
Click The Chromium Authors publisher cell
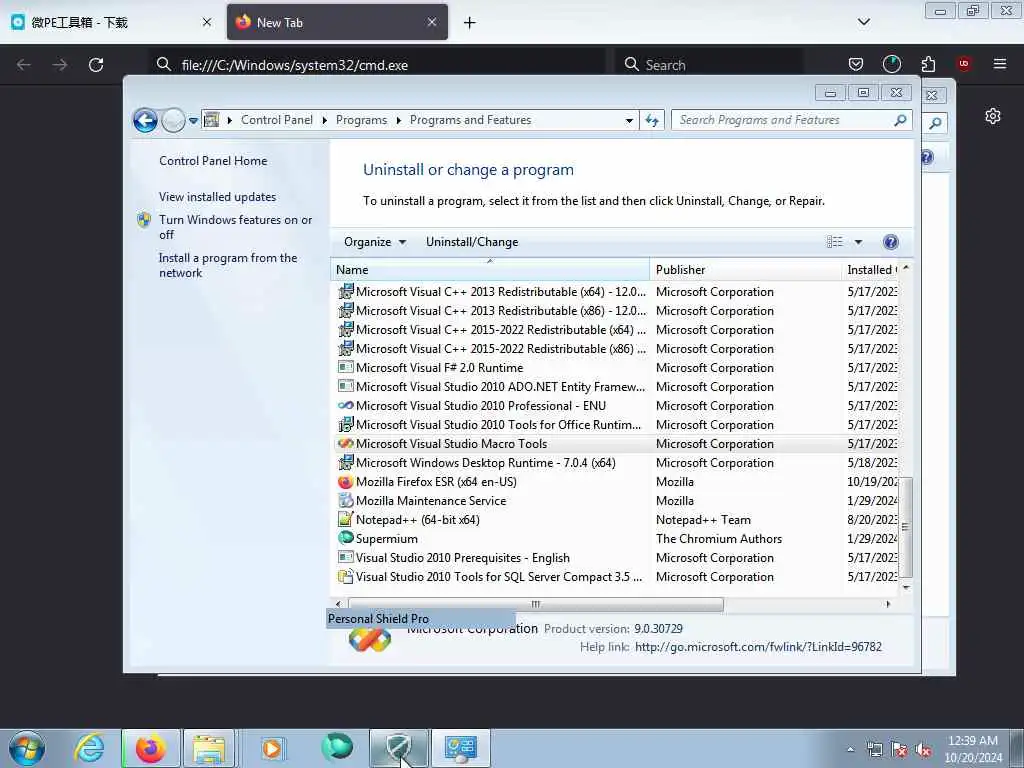[x=718, y=539]
